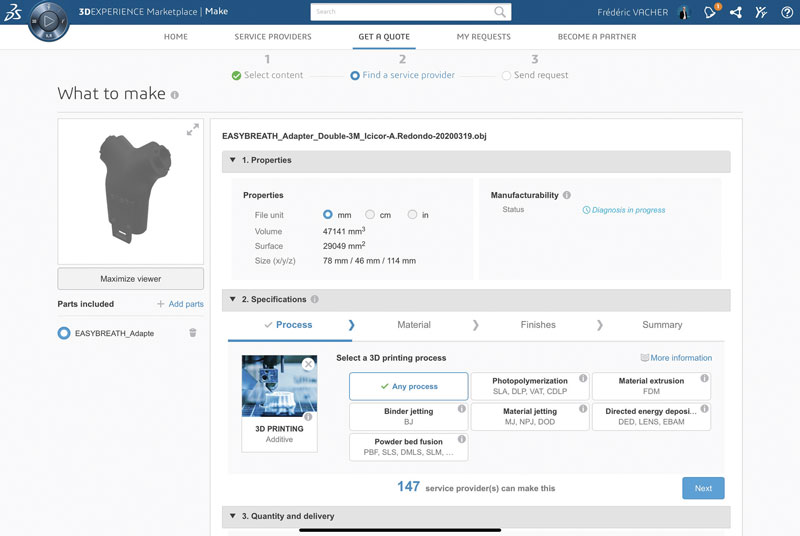800x536 pixels.
Task: Choose Material jetting process
Action: pyautogui.click(x=530, y=417)
